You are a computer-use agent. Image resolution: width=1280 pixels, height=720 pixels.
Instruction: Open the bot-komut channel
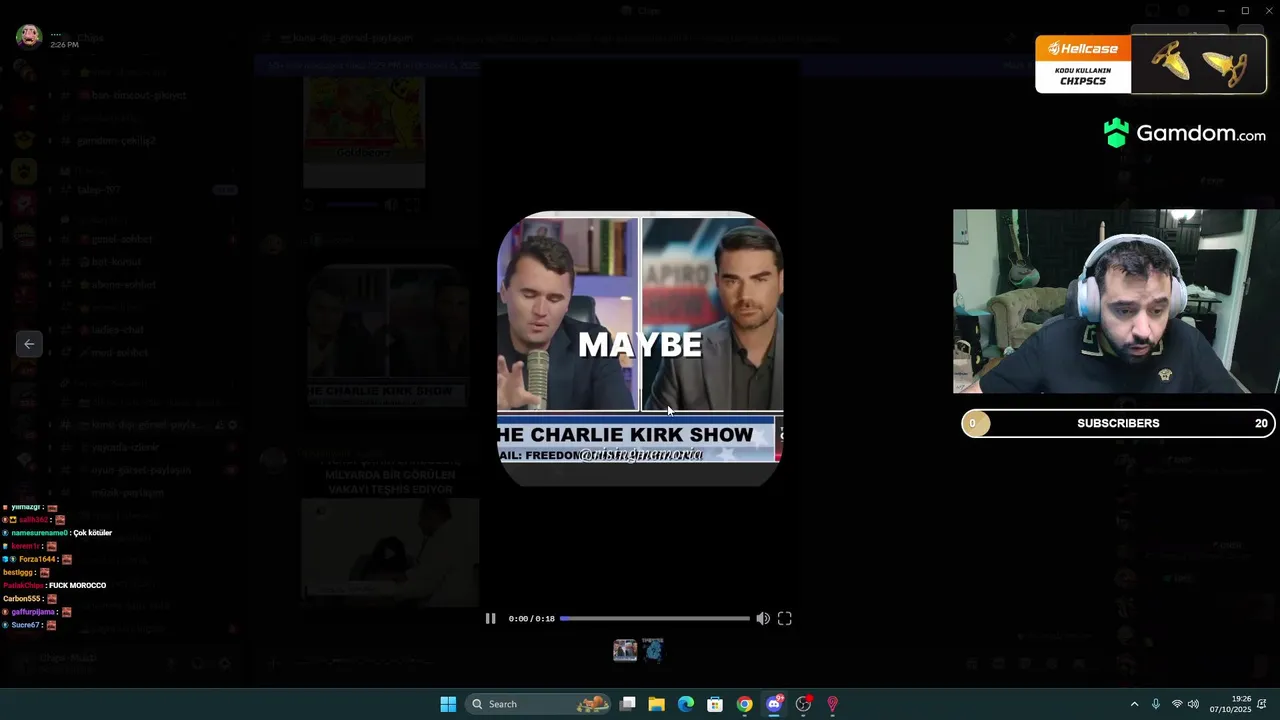[117, 261]
